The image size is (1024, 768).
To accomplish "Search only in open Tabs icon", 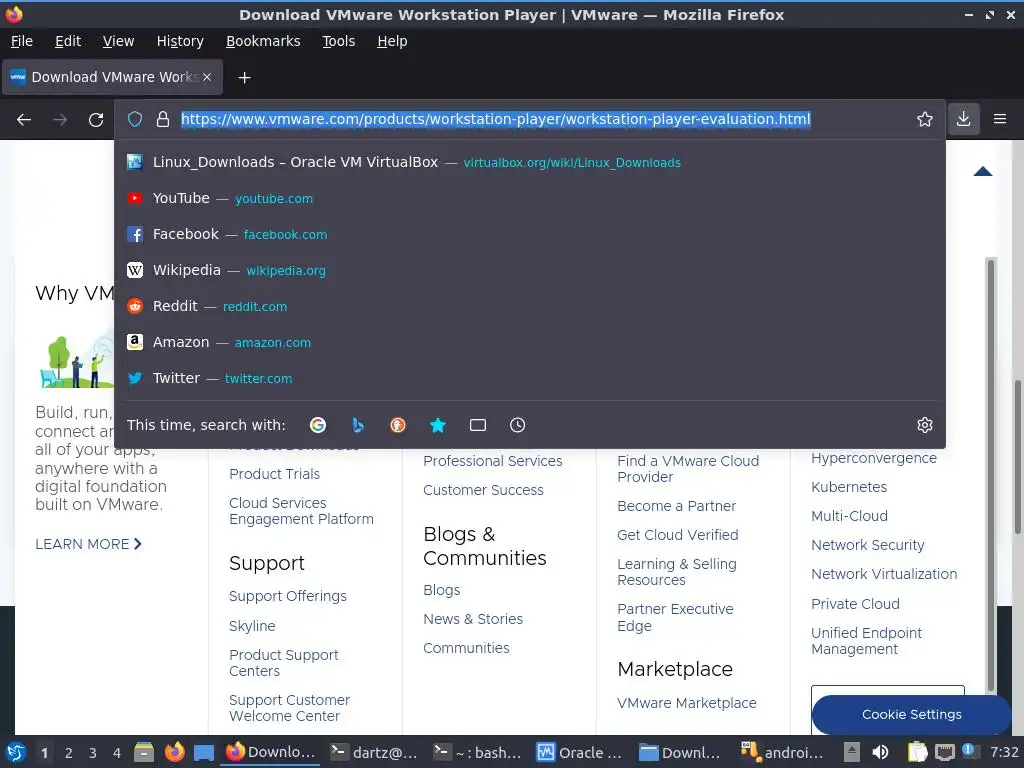I will 477,425.
